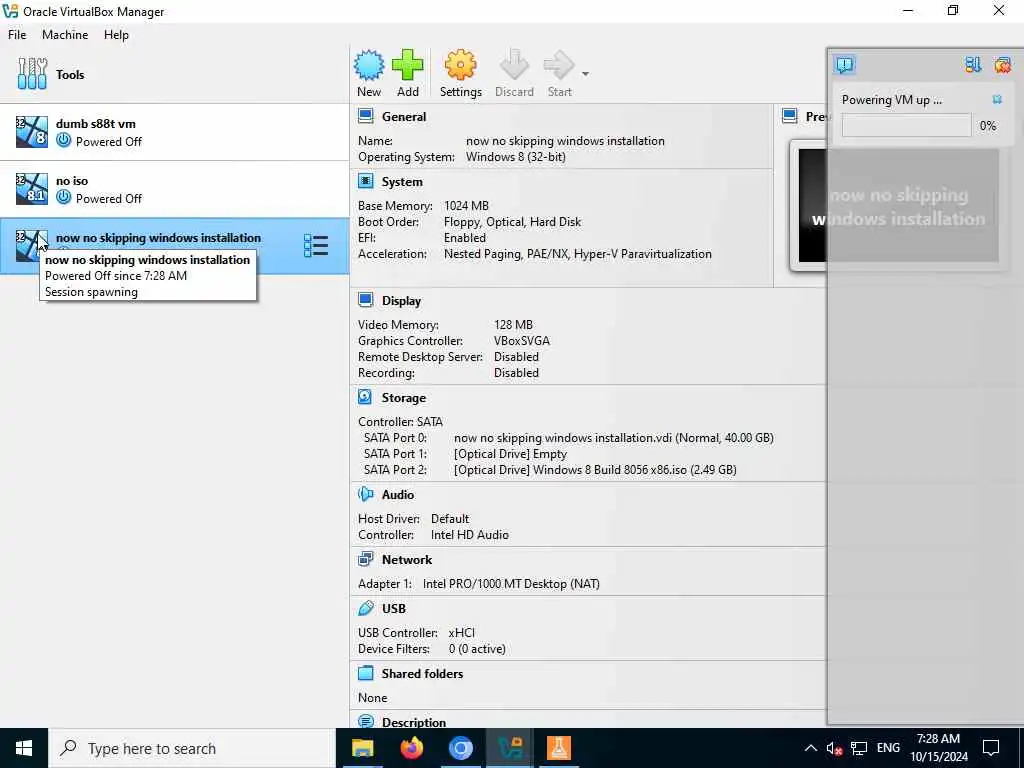1024x768 pixels.
Task: Click the Description speech bubble icon
Action: pos(366,722)
